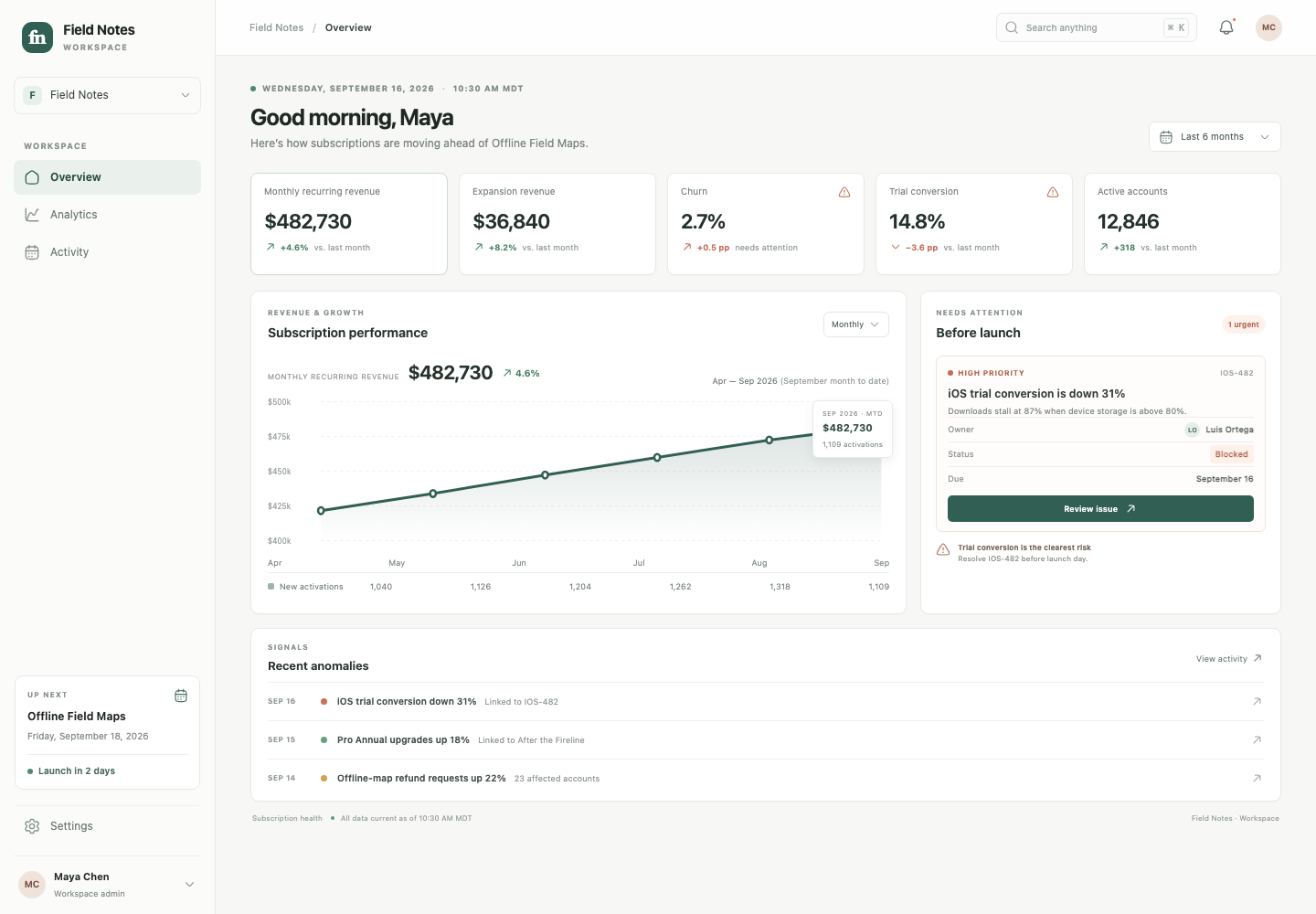This screenshot has height=914, width=1316.
Task: Click the MC avatar beside Maya Chen
Action: 32,885
